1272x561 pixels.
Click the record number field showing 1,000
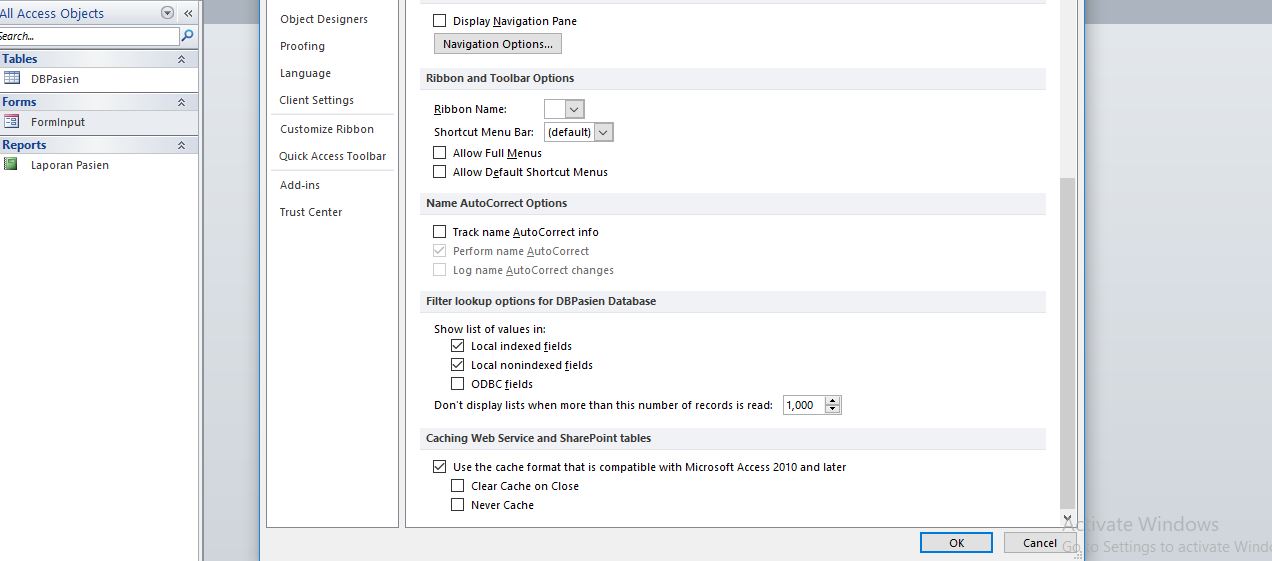pyautogui.click(x=804, y=405)
